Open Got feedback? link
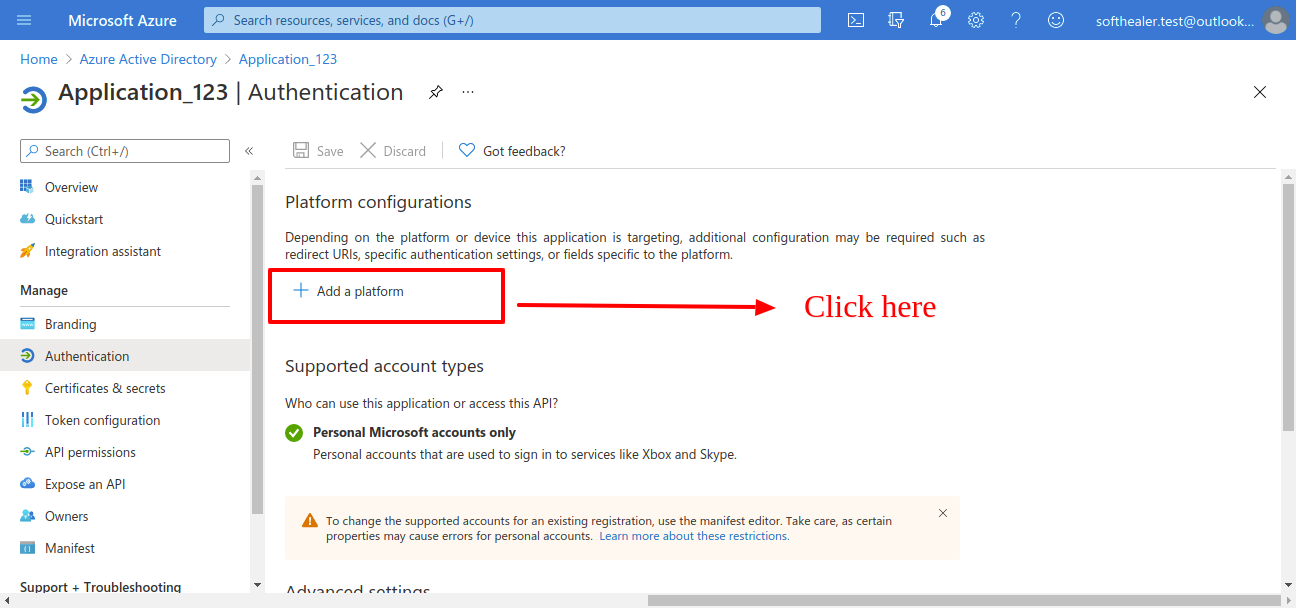1296x608 pixels. (512, 151)
